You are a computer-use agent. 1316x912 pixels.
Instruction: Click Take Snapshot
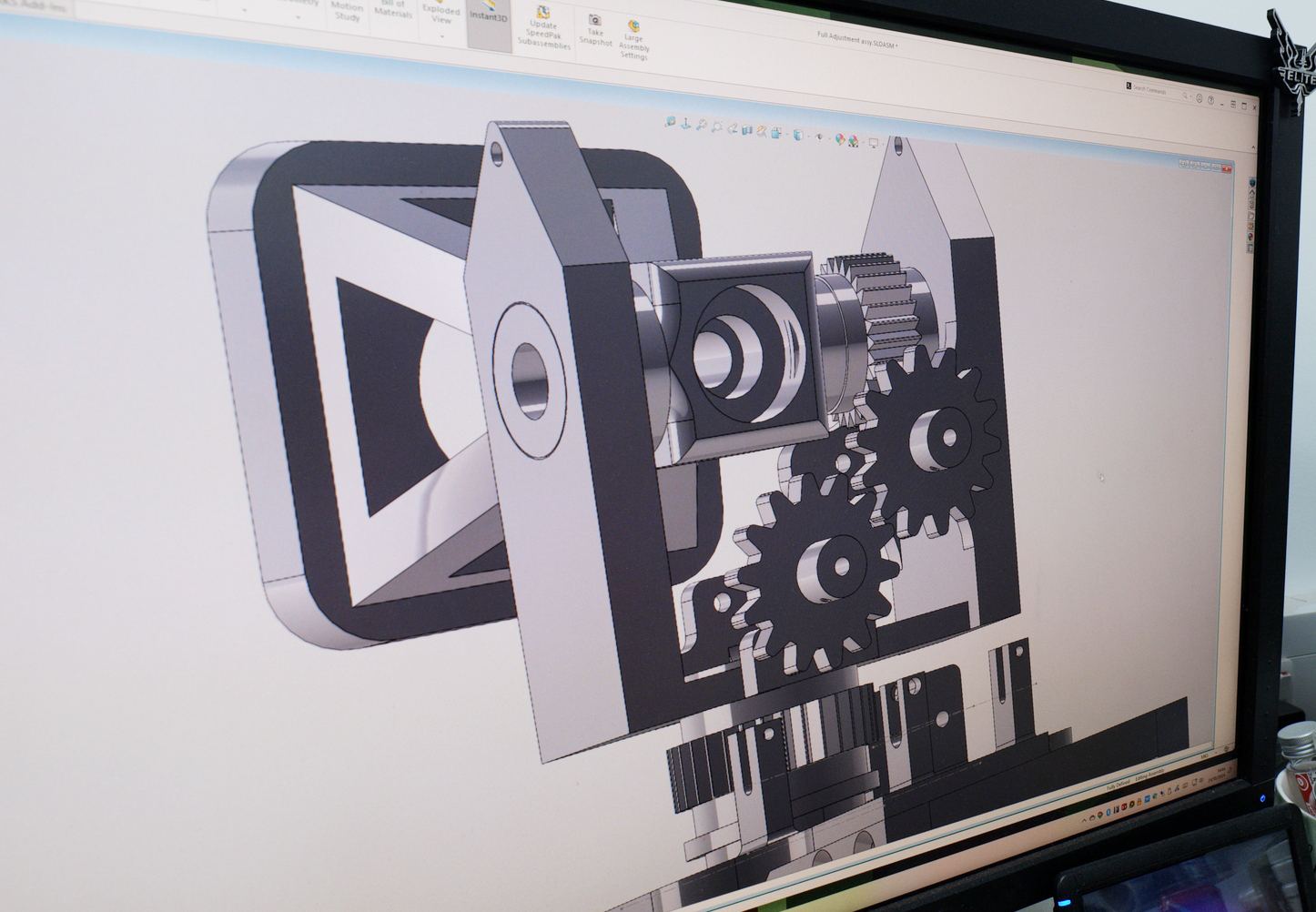tap(595, 31)
